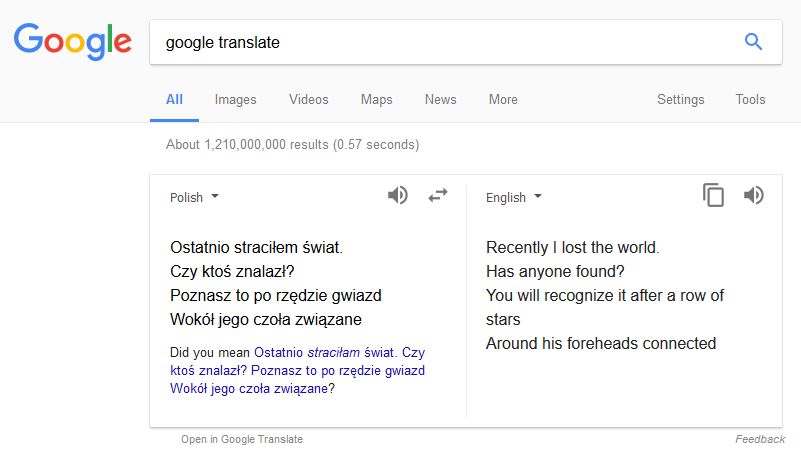
Task: Switch to the Images tab
Action: [235, 99]
